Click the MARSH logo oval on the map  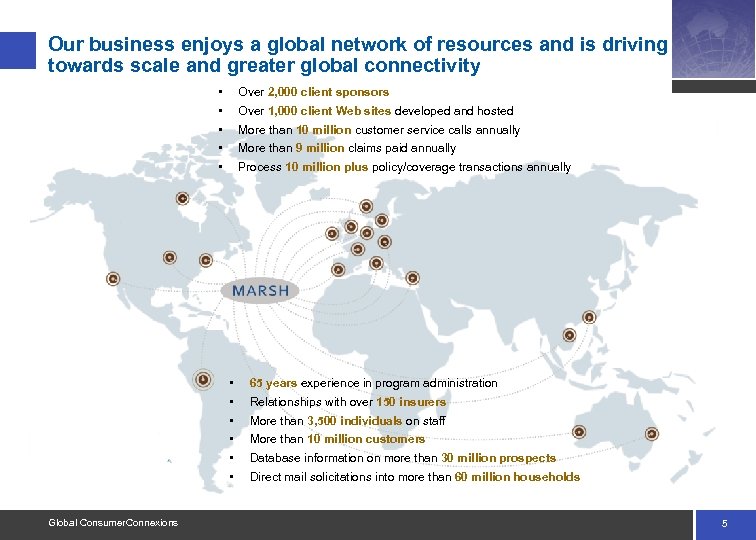(260, 290)
